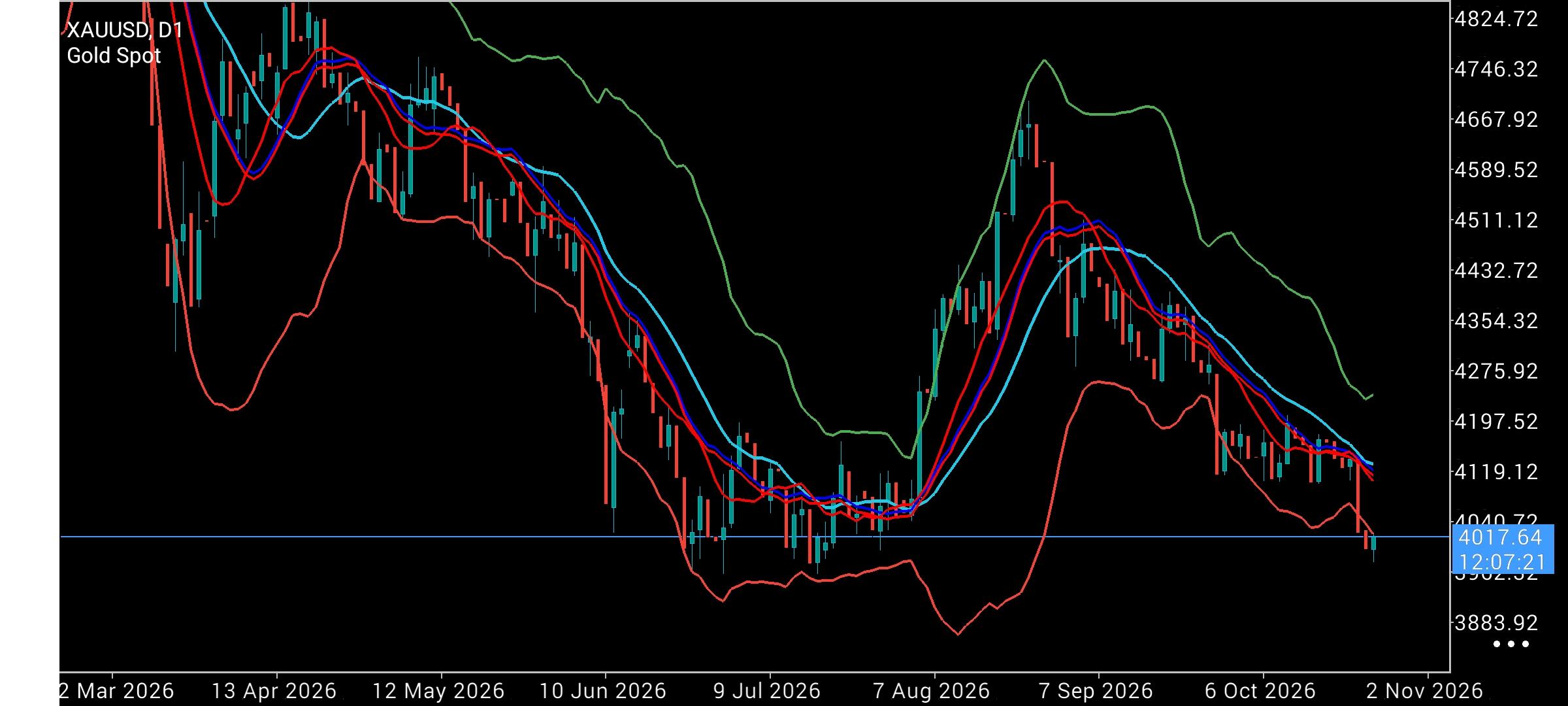This screenshot has width=1568, height=706.
Task: Click the 4275.92 price axis label
Action: (x=1496, y=371)
